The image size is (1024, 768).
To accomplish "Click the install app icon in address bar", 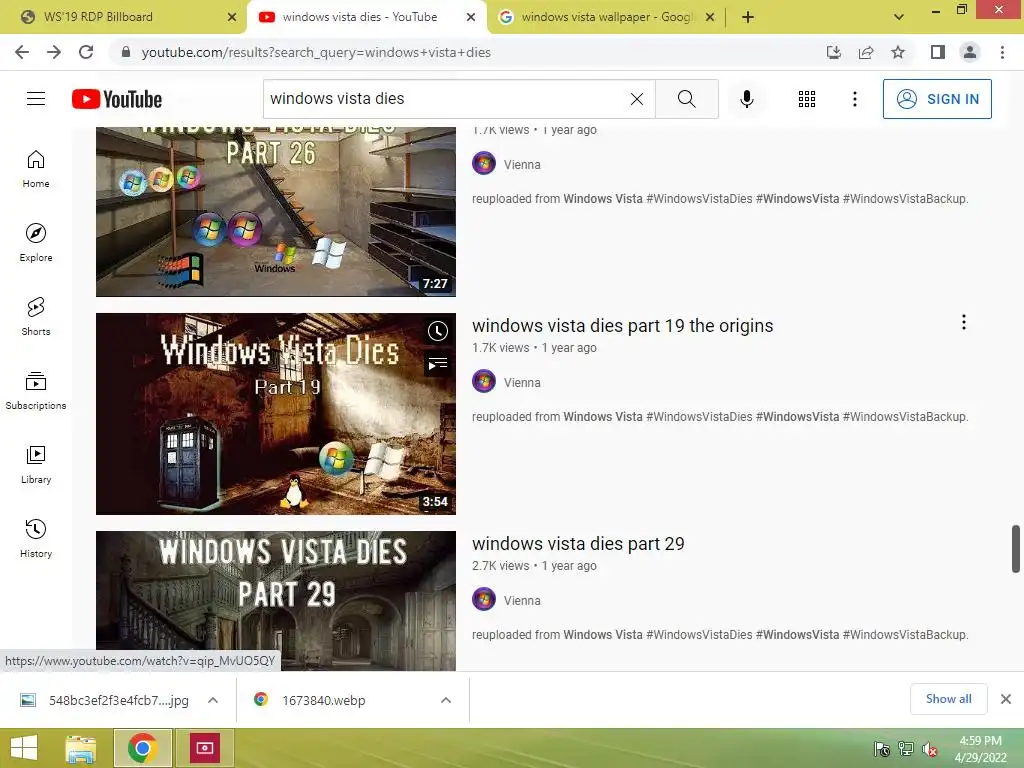I will coord(833,52).
